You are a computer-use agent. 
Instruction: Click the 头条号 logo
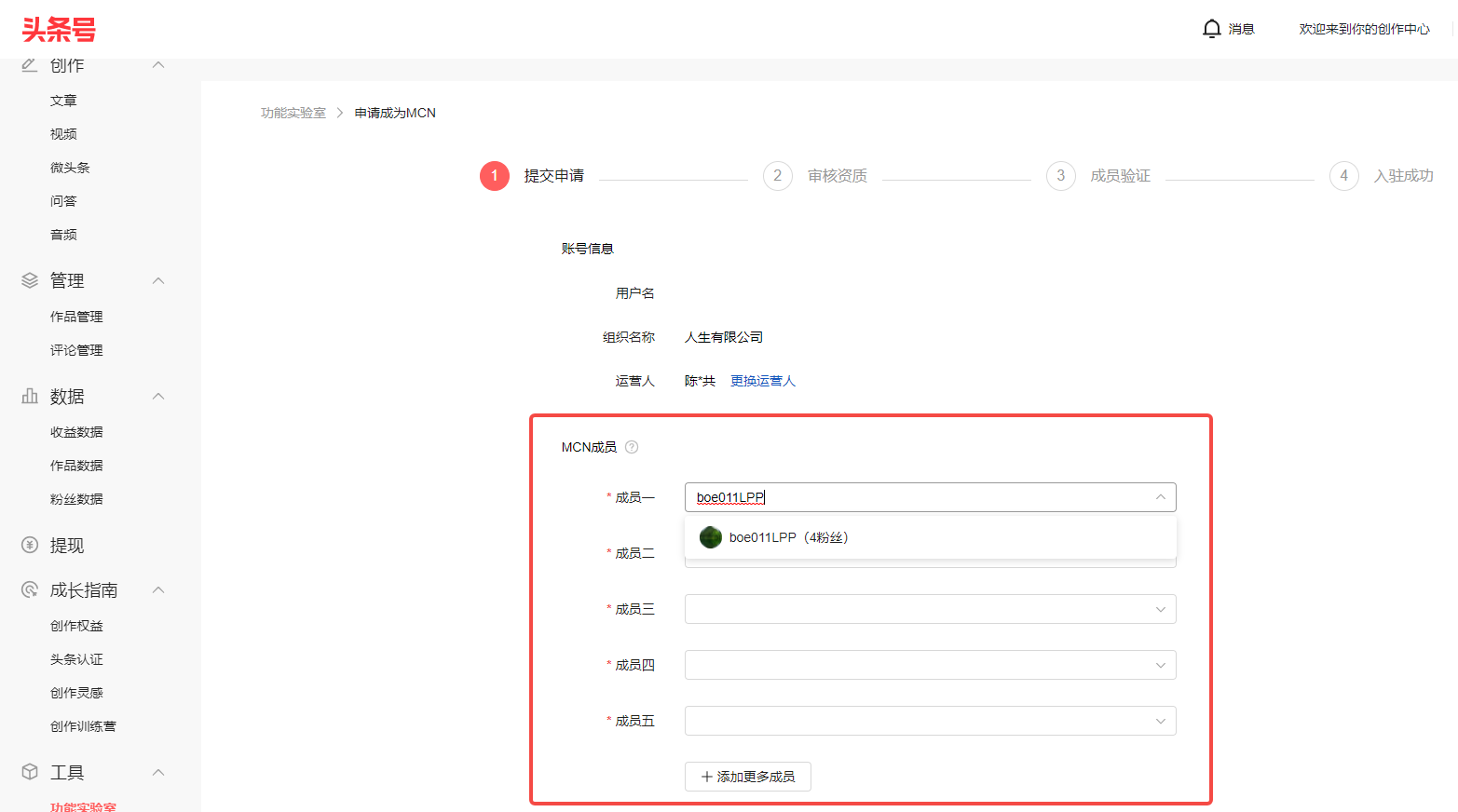[x=59, y=30]
